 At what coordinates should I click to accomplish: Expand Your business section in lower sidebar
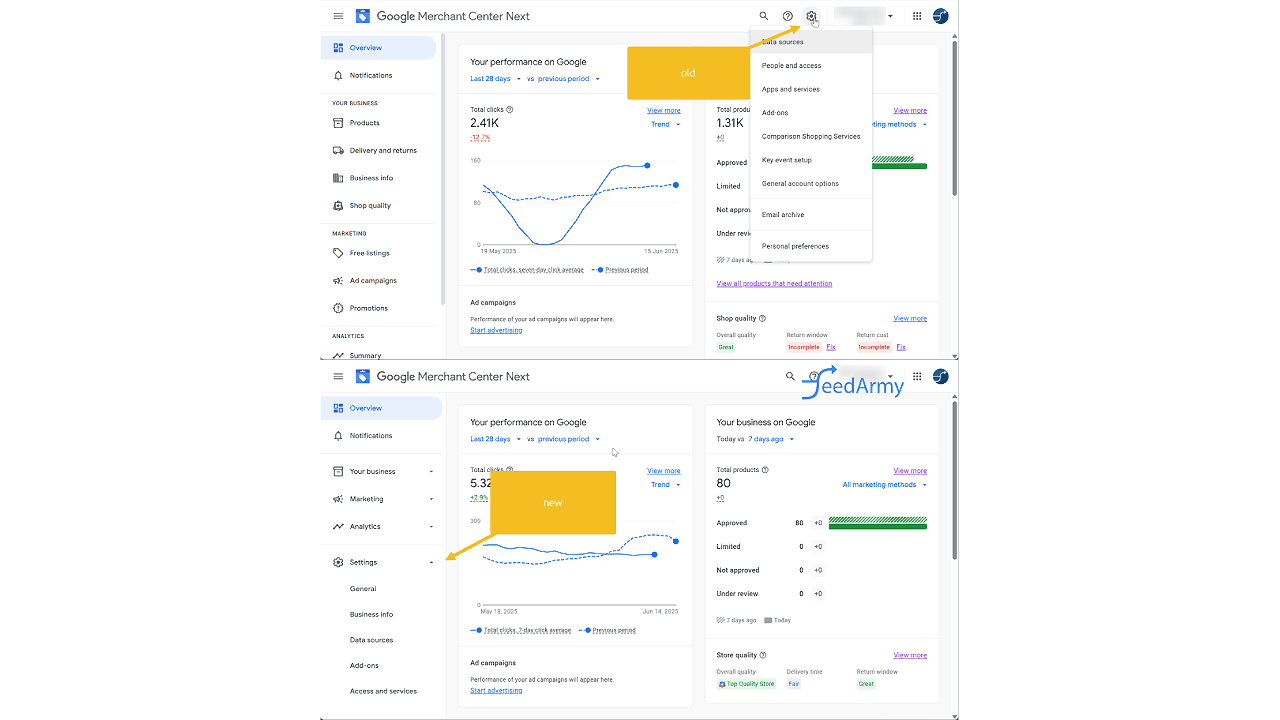[381, 471]
